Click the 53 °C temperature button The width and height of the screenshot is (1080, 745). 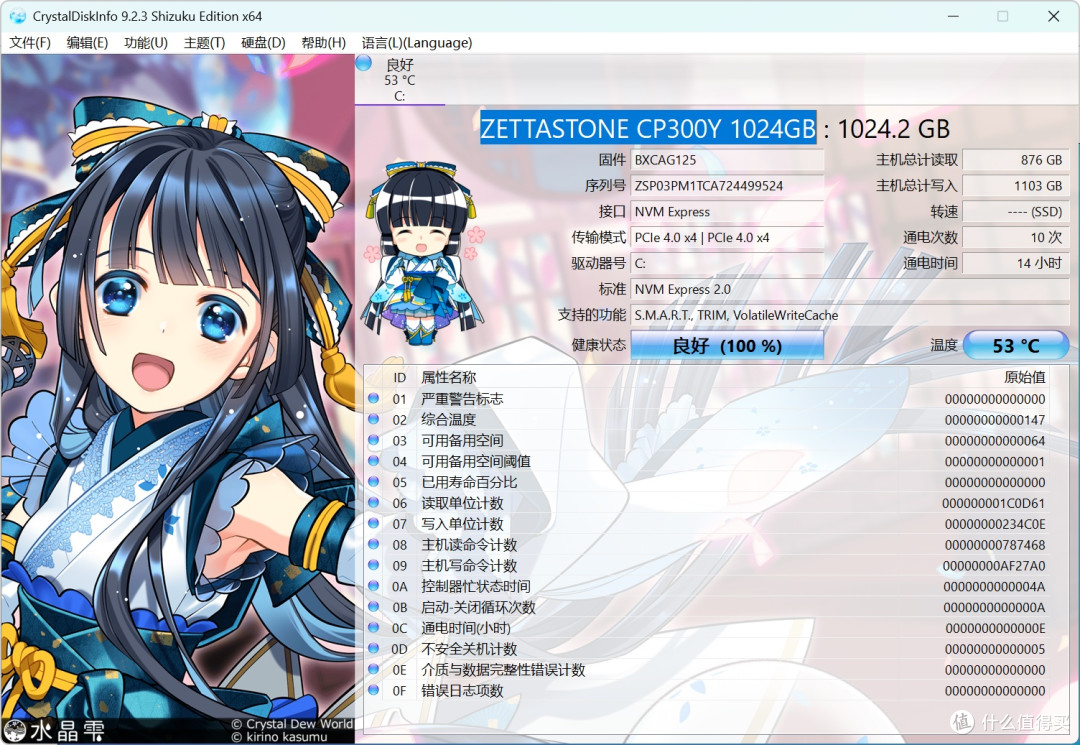[x=1015, y=346]
